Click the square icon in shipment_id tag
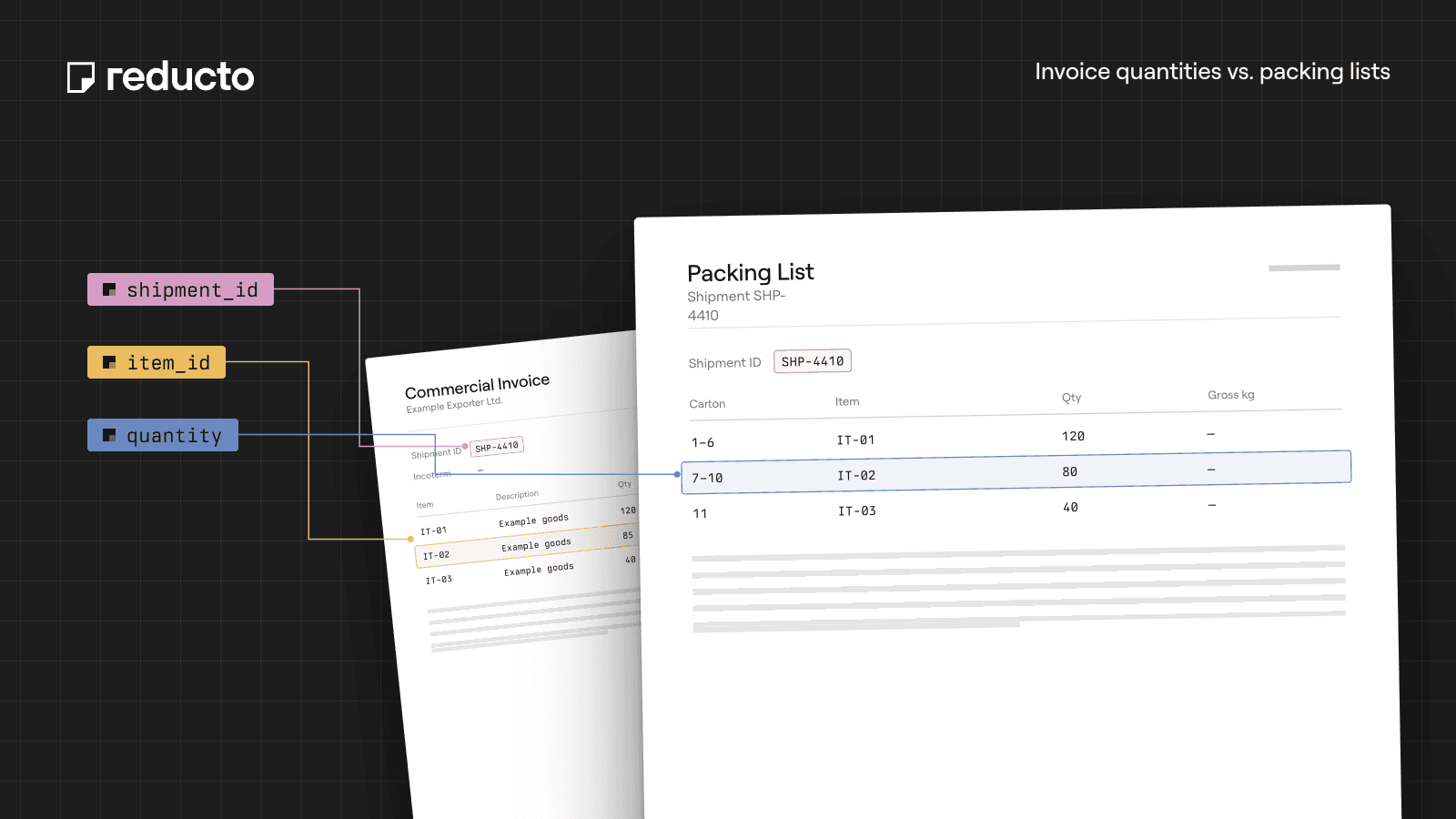1456x819 pixels. click(109, 289)
